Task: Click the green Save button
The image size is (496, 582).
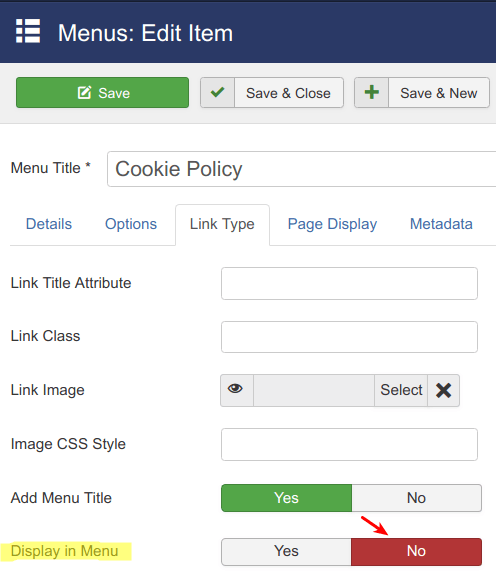Action: (x=102, y=93)
